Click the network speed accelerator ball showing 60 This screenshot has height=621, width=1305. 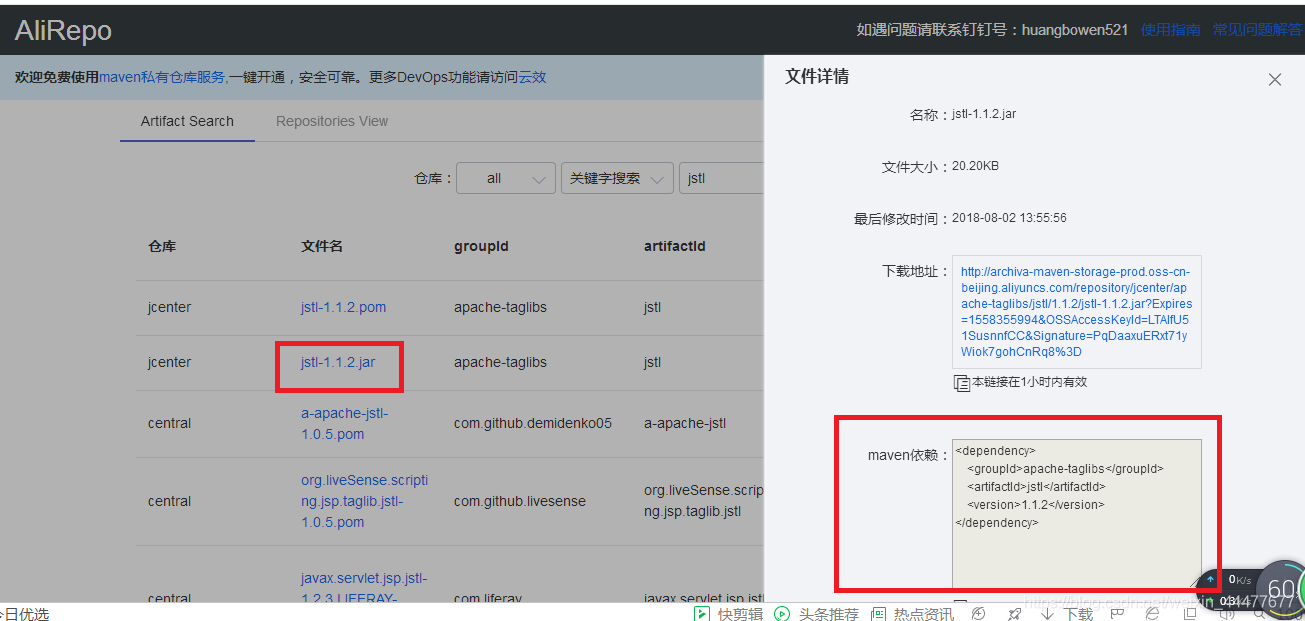click(x=1283, y=590)
